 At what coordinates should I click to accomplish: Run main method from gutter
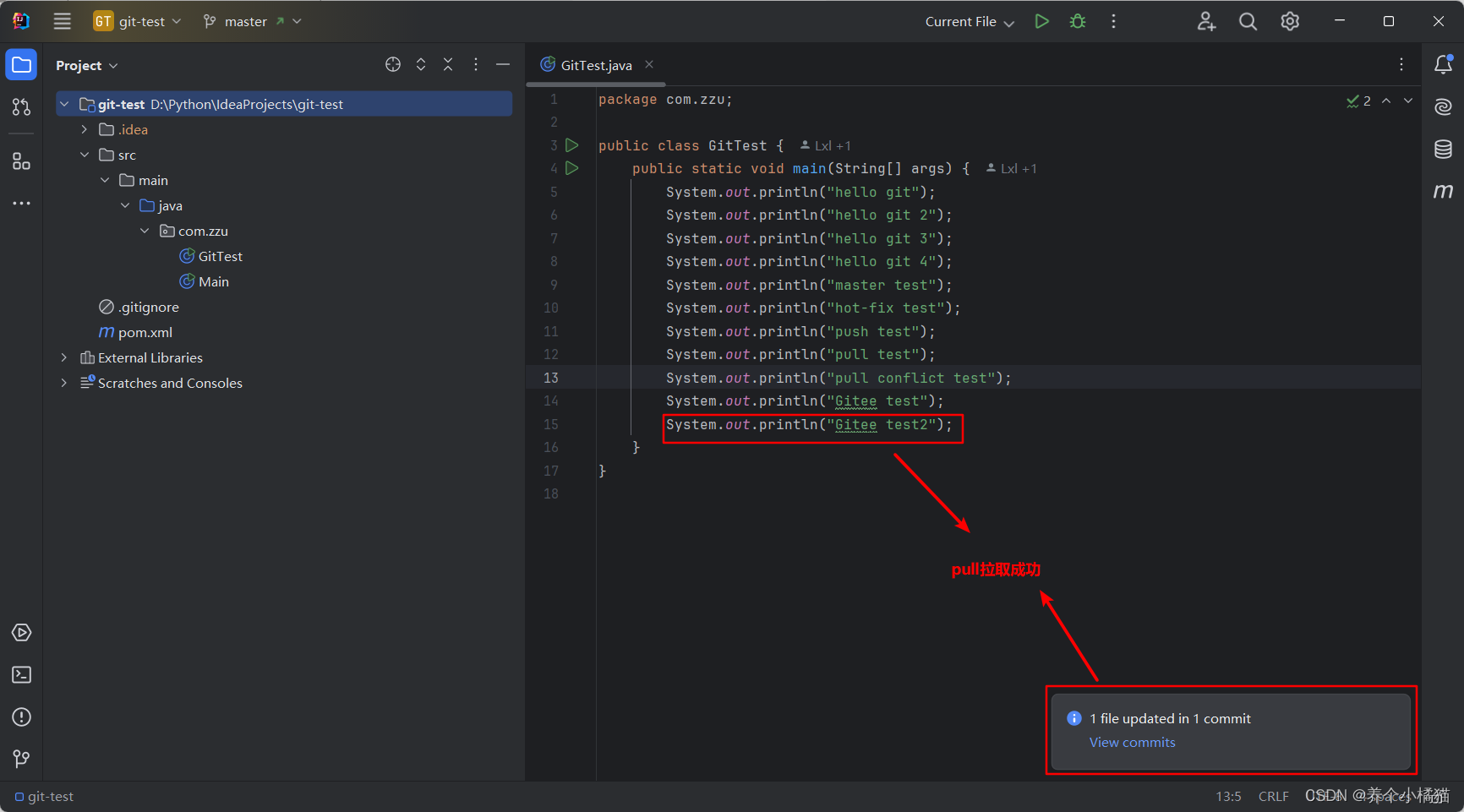[x=572, y=168]
